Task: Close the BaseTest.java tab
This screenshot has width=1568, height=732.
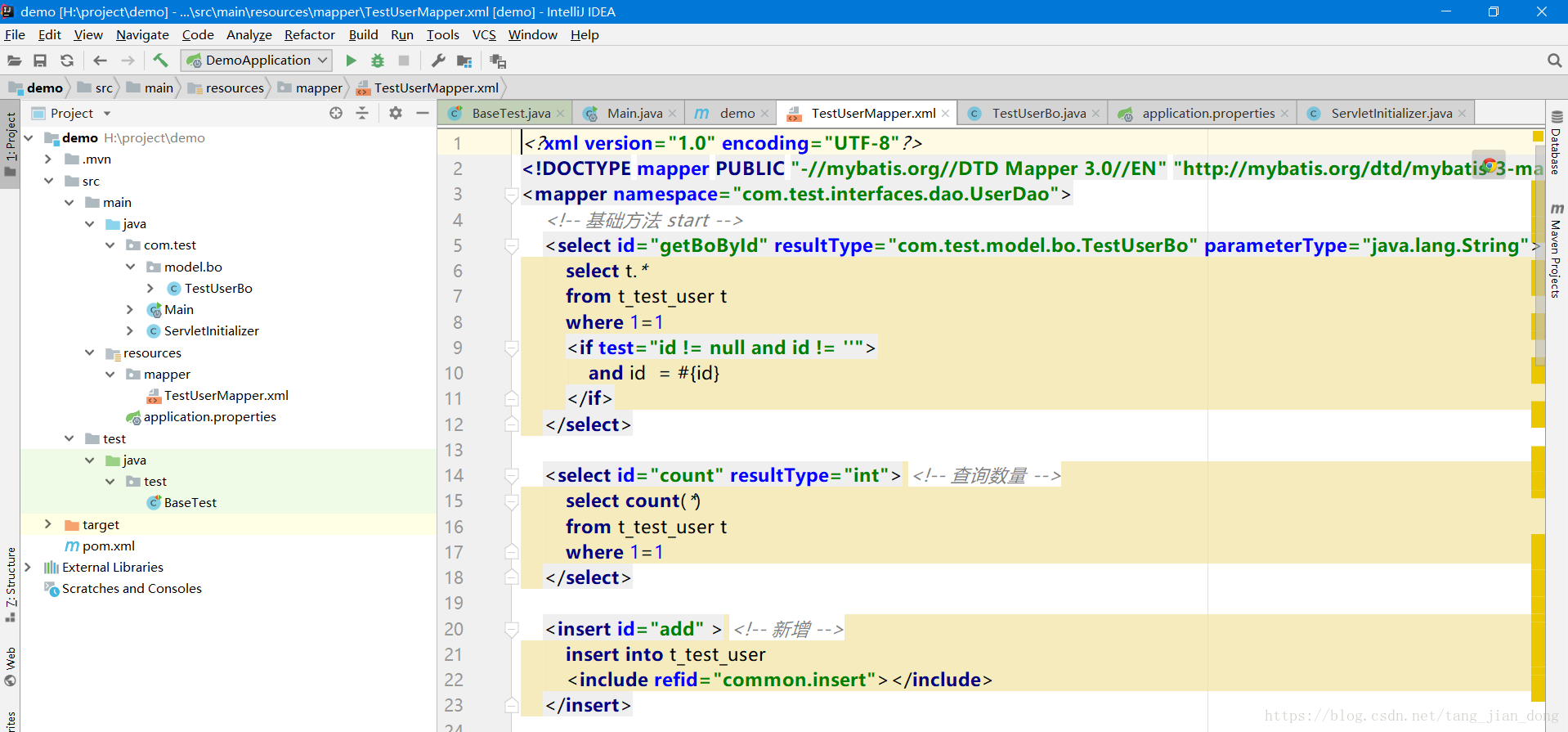Action: (x=561, y=114)
